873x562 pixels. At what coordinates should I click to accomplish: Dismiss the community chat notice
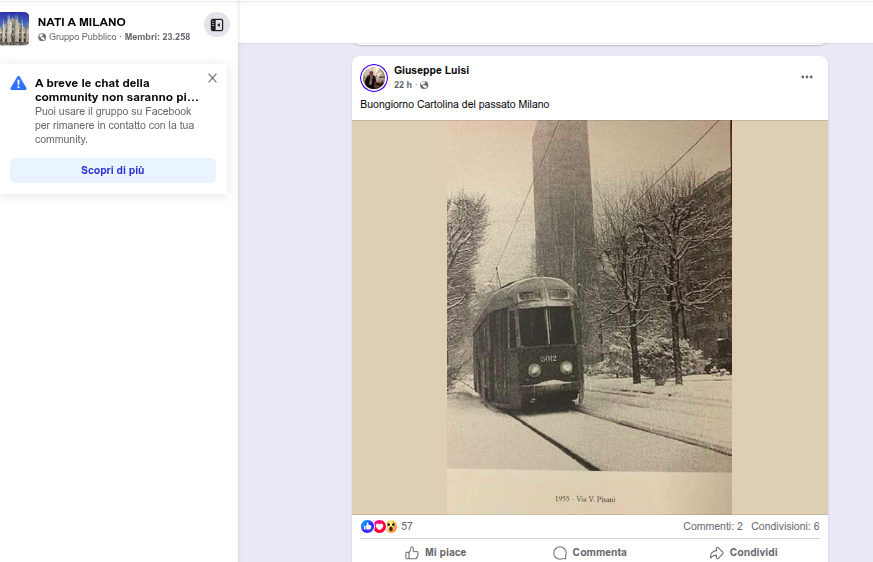click(x=212, y=78)
